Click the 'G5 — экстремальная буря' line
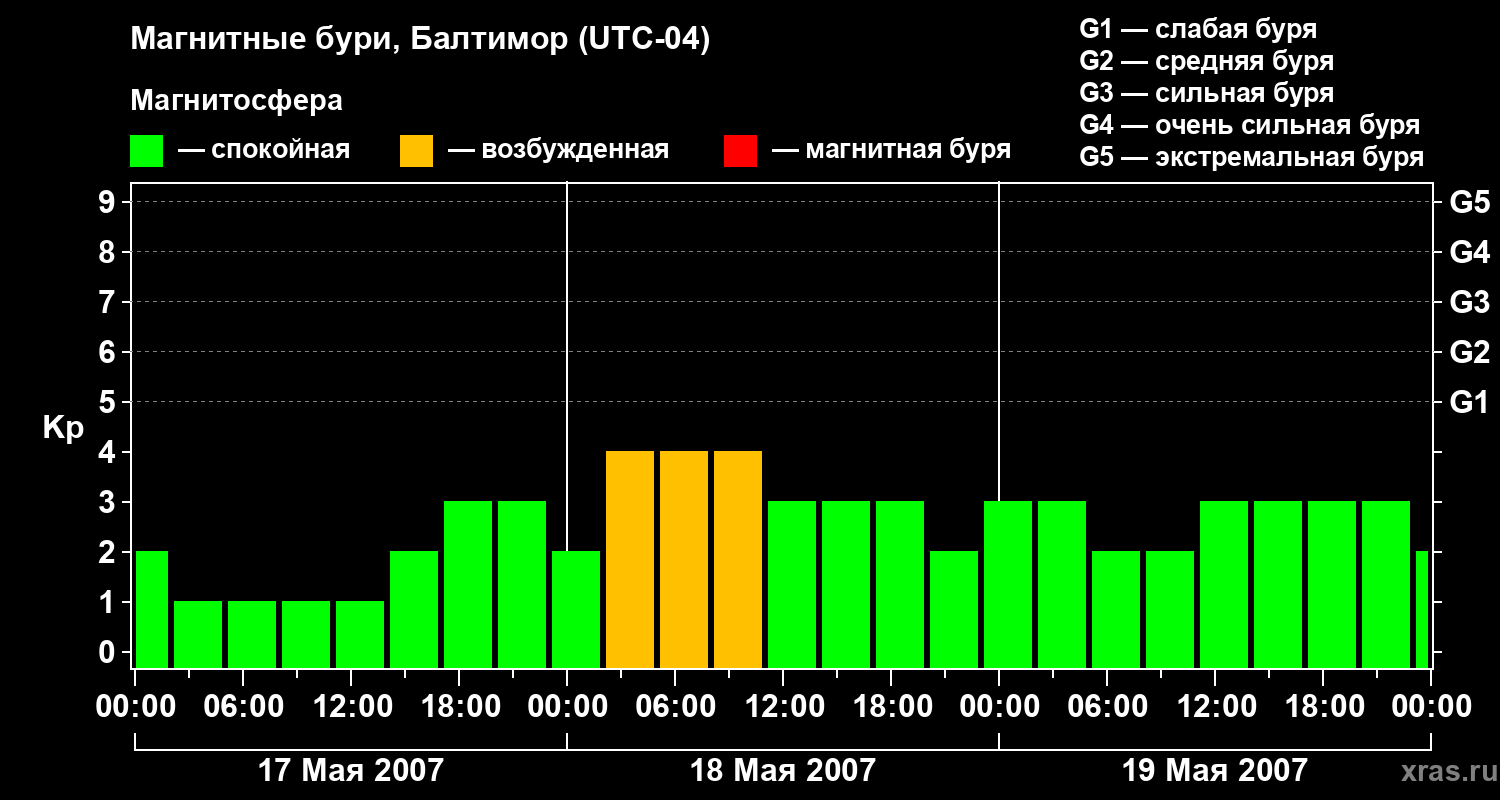The image size is (1500, 800). [1252, 157]
